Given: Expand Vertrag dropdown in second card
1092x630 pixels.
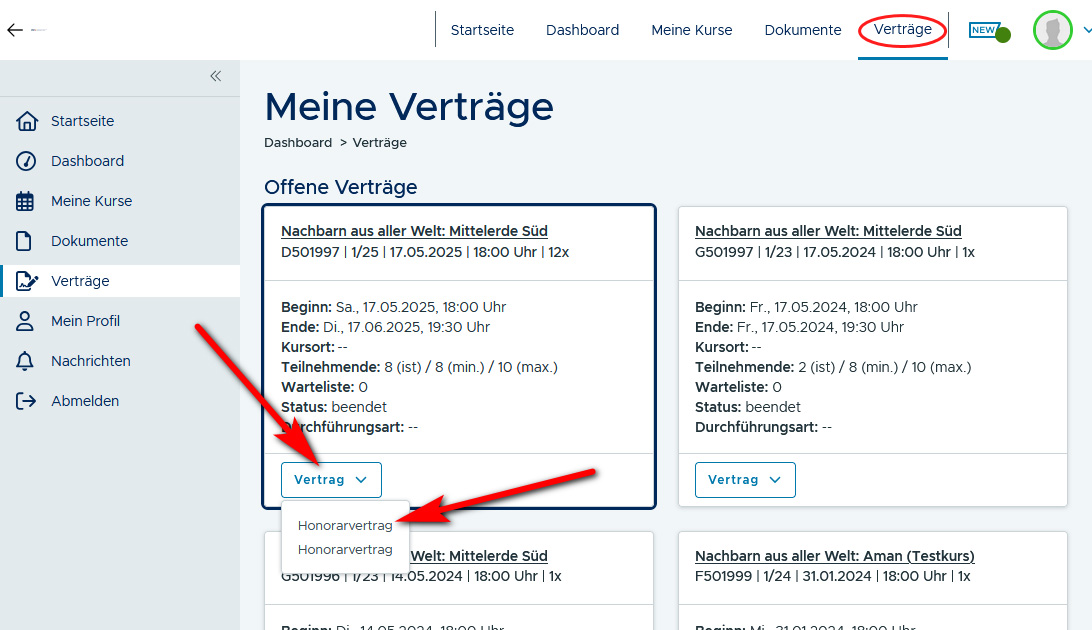Looking at the screenshot, I should point(745,480).
